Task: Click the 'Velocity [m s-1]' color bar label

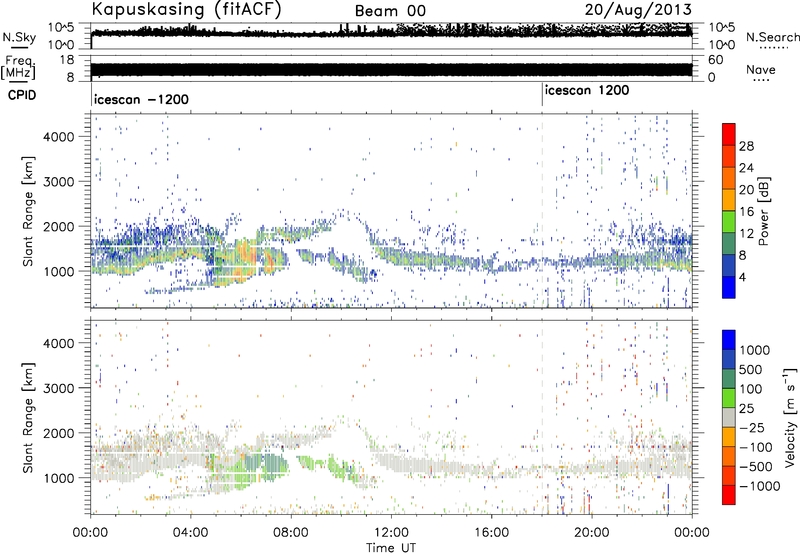Action: [x=790, y=417]
